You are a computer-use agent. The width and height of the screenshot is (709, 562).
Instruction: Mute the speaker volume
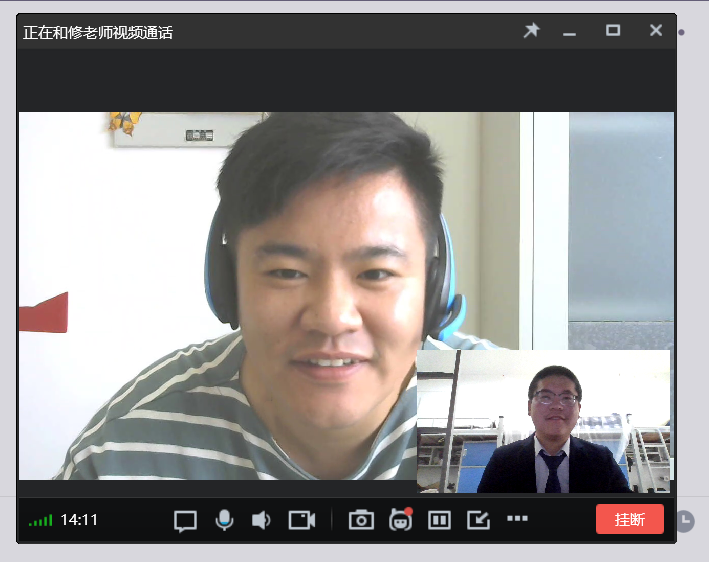261,520
